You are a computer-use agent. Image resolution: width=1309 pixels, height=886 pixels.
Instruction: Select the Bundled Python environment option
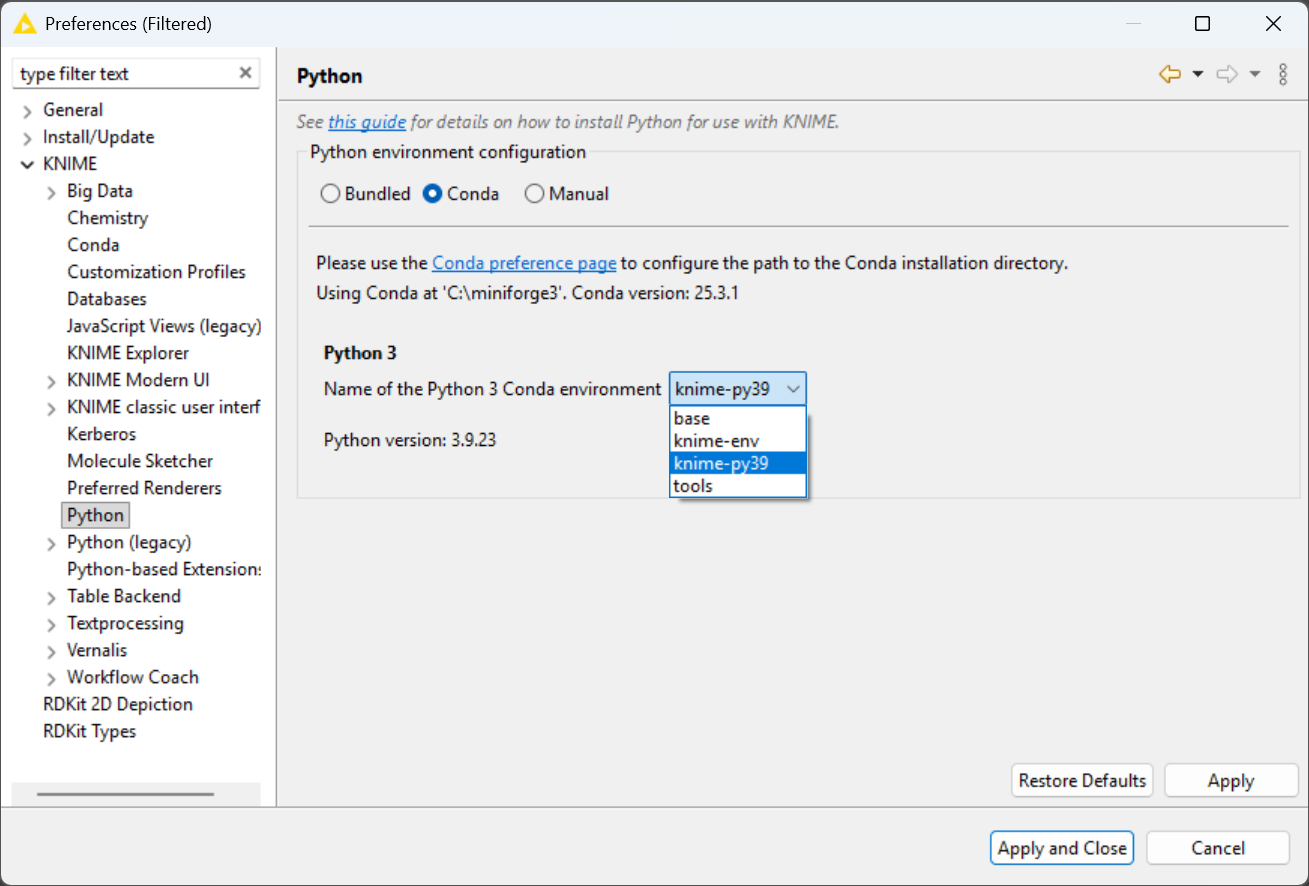[330, 193]
